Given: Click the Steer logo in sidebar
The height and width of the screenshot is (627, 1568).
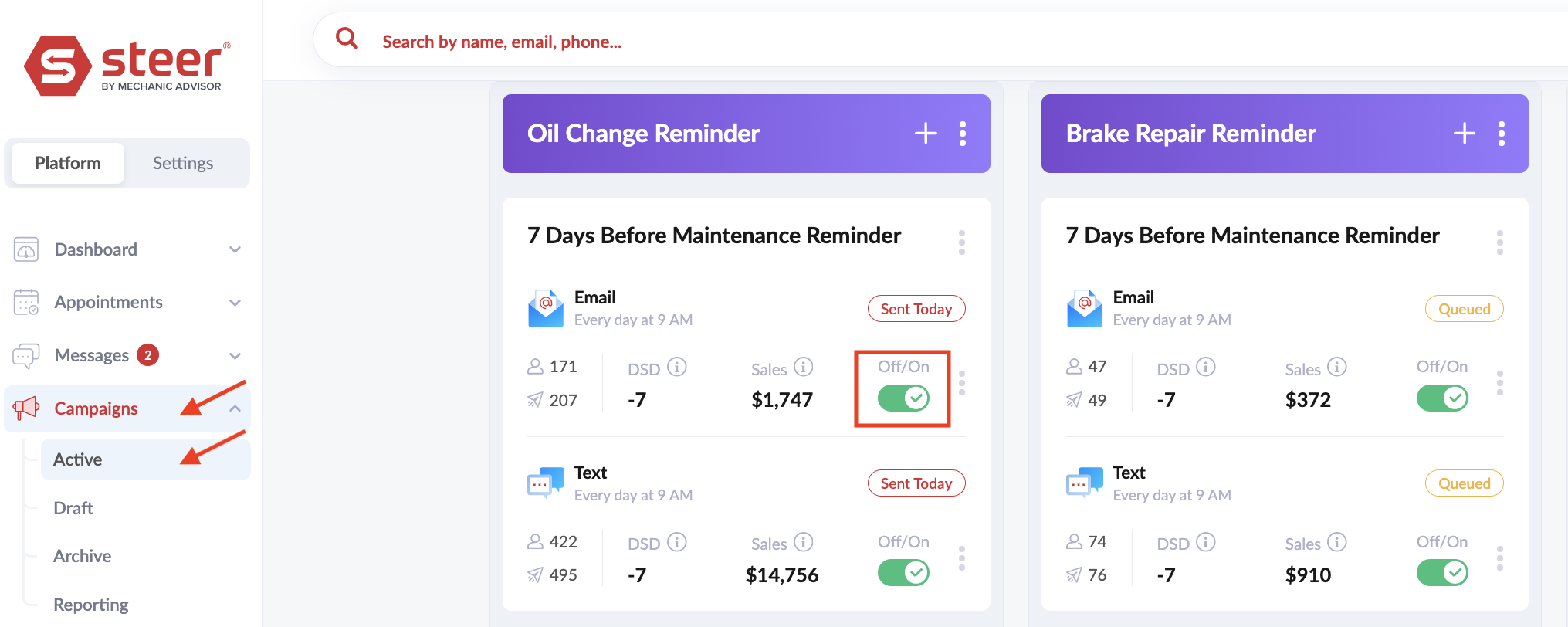Looking at the screenshot, I should pyautogui.click(x=124, y=66).
